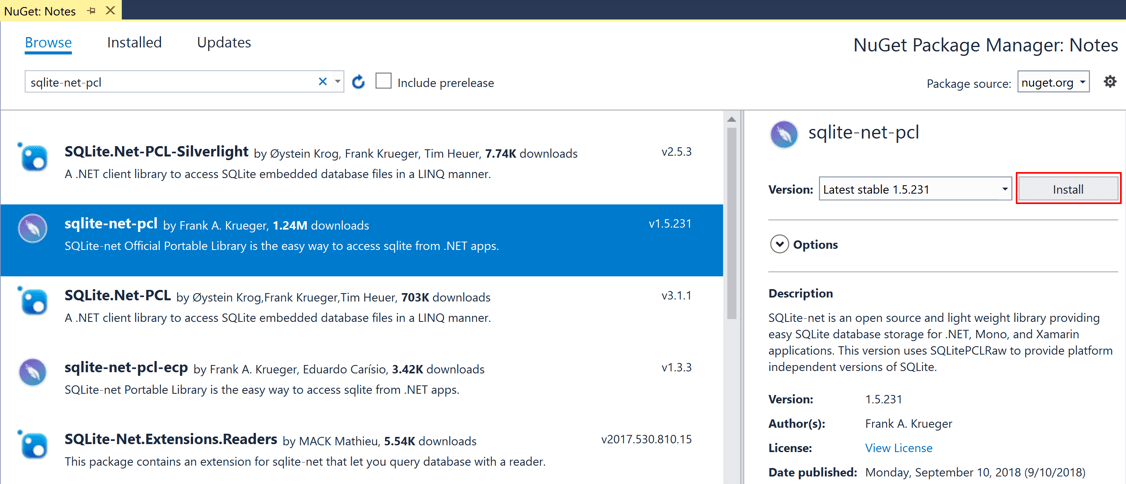This screenshot has height=484, width=1126.
Task: Click the package list scrollbar up arrow
Action: 731,119
